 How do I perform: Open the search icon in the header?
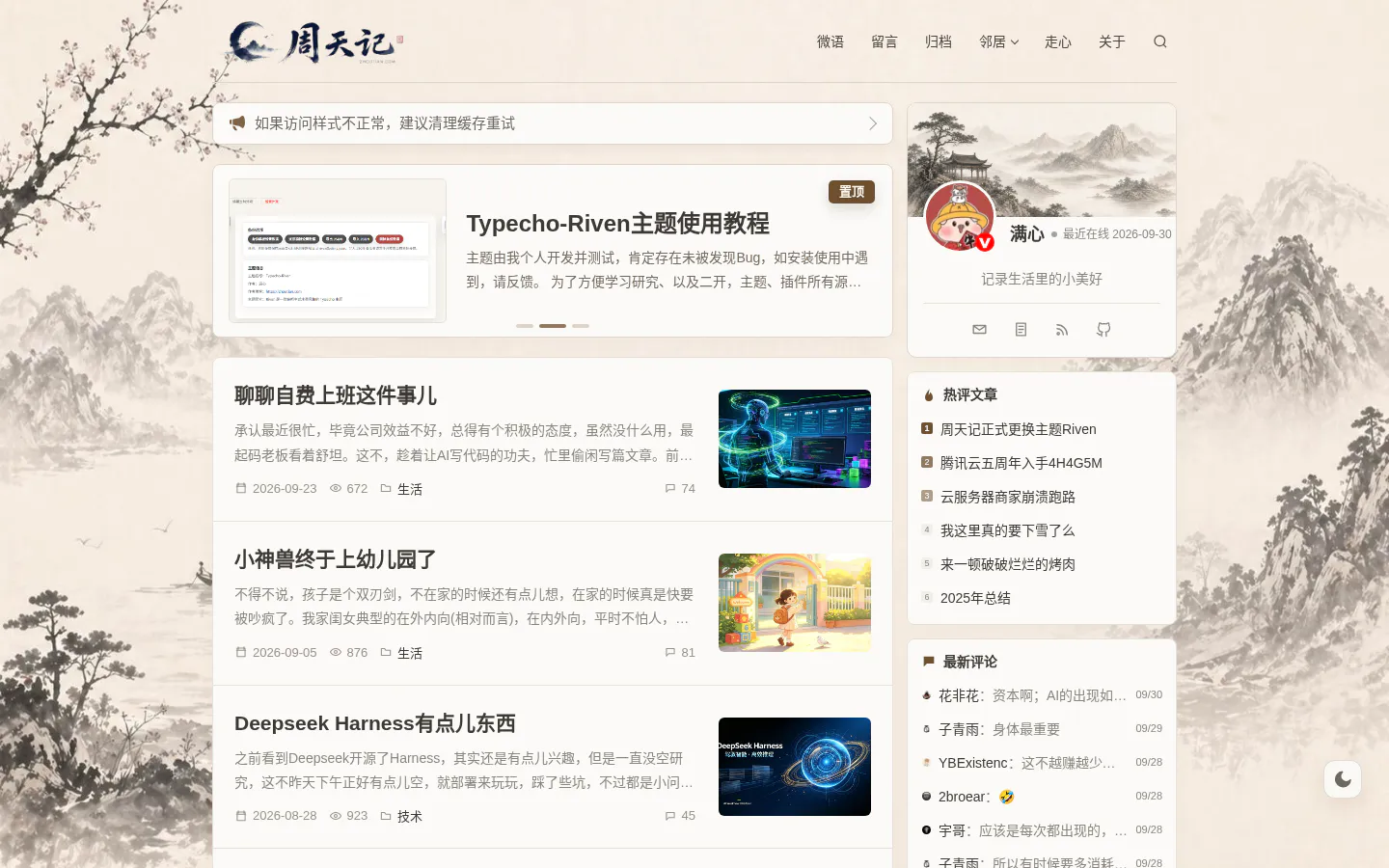click(x=1160, y=41)
